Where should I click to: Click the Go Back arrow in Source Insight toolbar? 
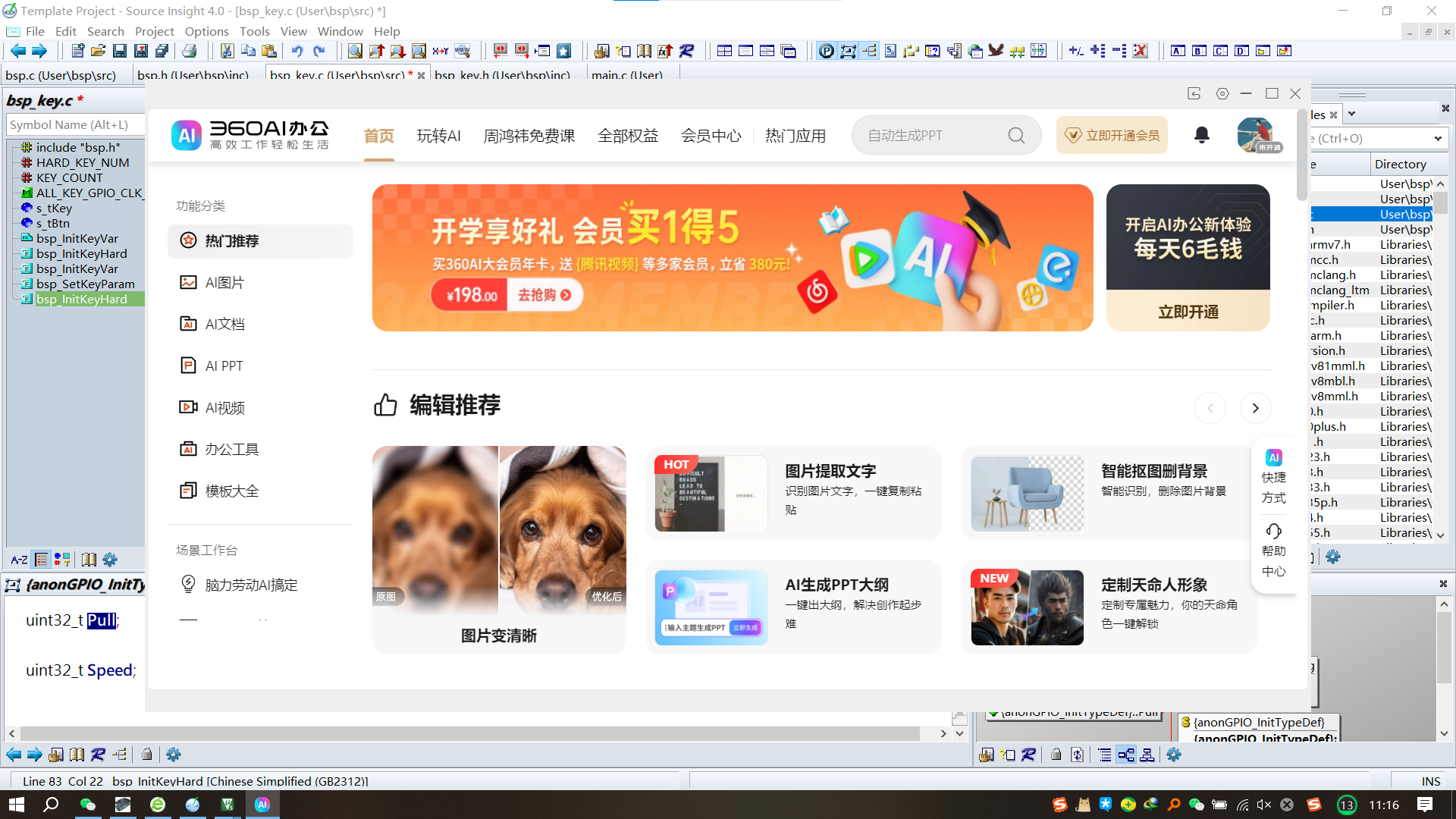coord(17,51)
